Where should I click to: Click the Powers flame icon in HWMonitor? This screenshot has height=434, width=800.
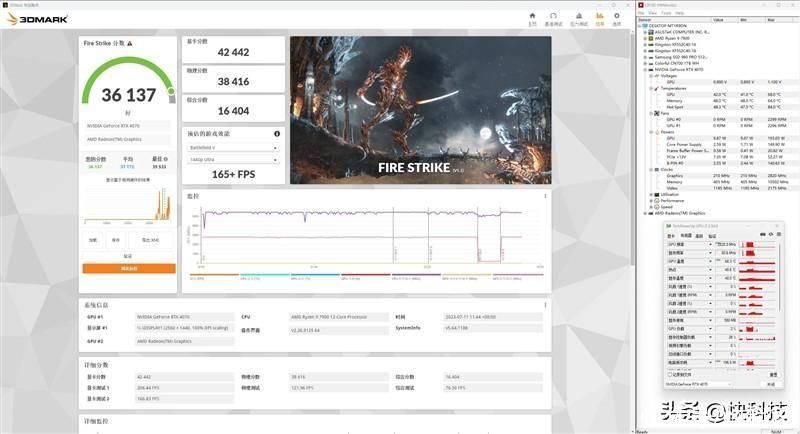[x=657, y=132]
